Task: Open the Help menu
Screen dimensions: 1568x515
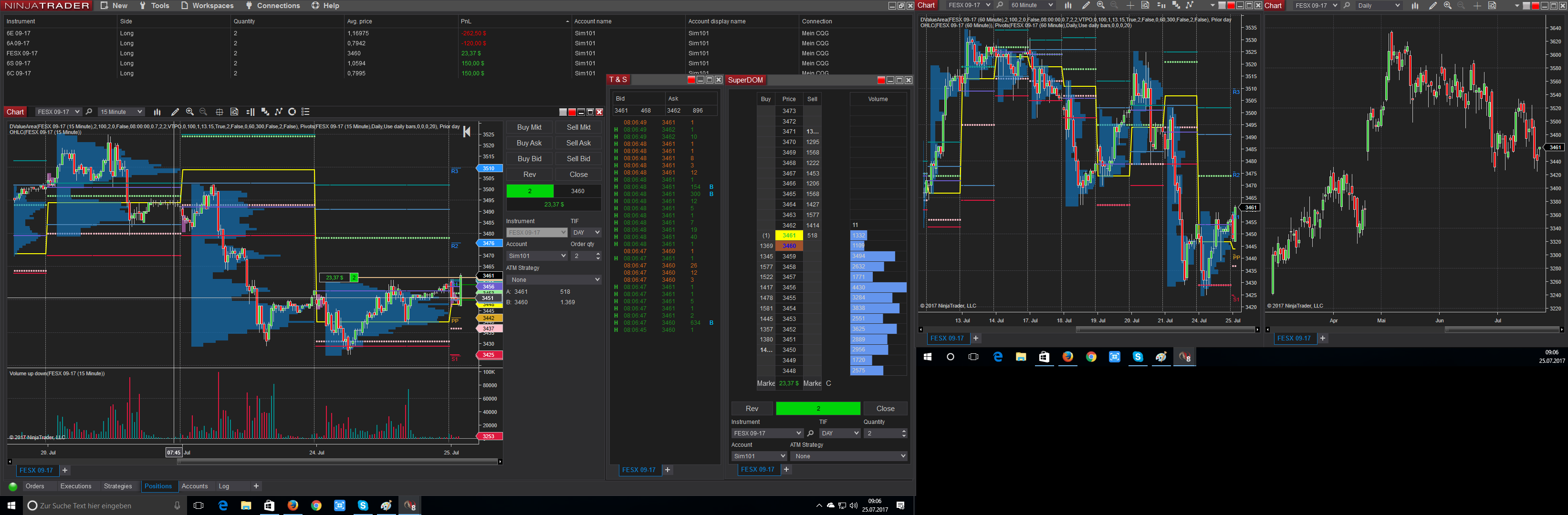Action: (x=325, y=5)
